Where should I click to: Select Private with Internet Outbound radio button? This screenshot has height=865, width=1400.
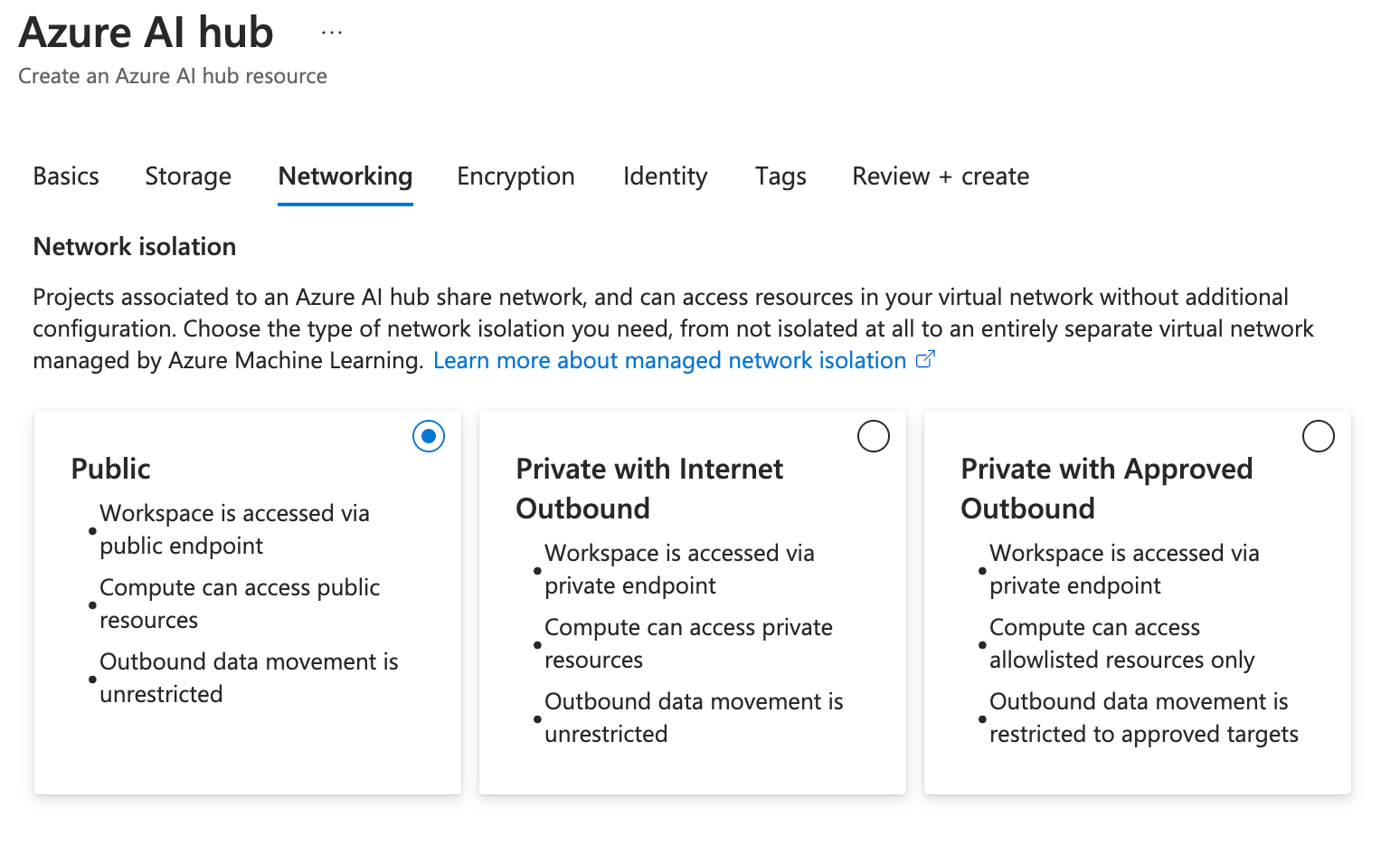tap(874, 436)
